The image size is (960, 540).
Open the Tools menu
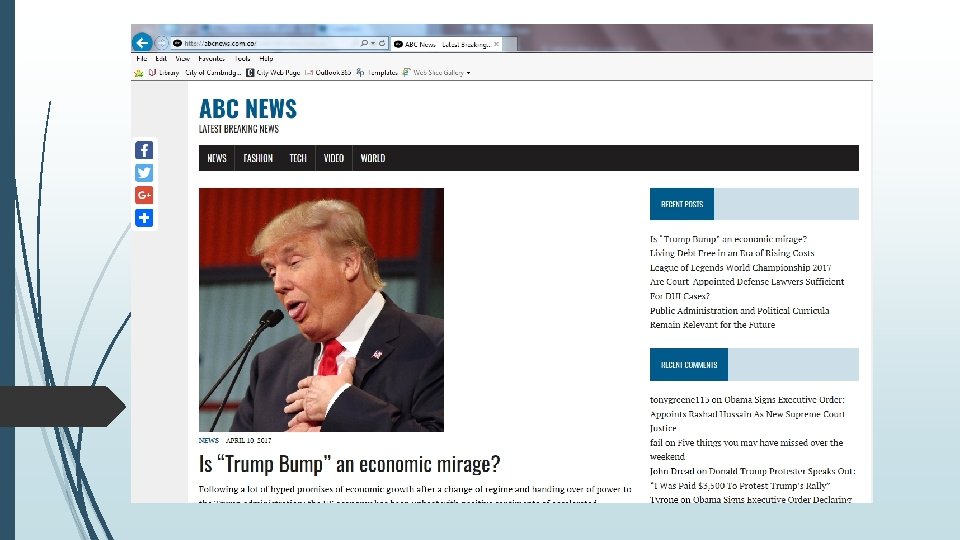click(x=242, y=59)
